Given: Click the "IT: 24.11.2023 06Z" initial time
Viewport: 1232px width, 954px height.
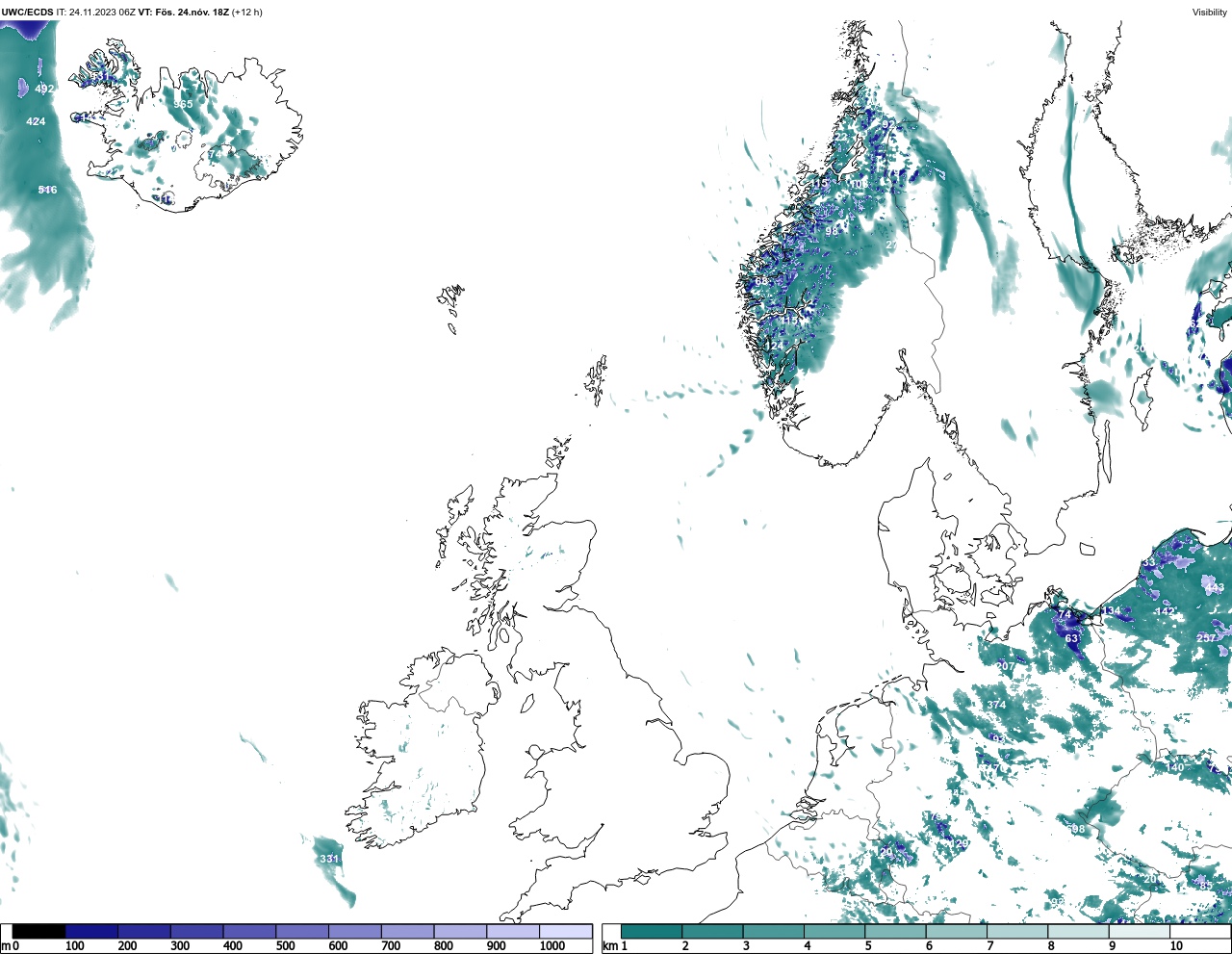Looking at the screenshot, I should point(96,13).
